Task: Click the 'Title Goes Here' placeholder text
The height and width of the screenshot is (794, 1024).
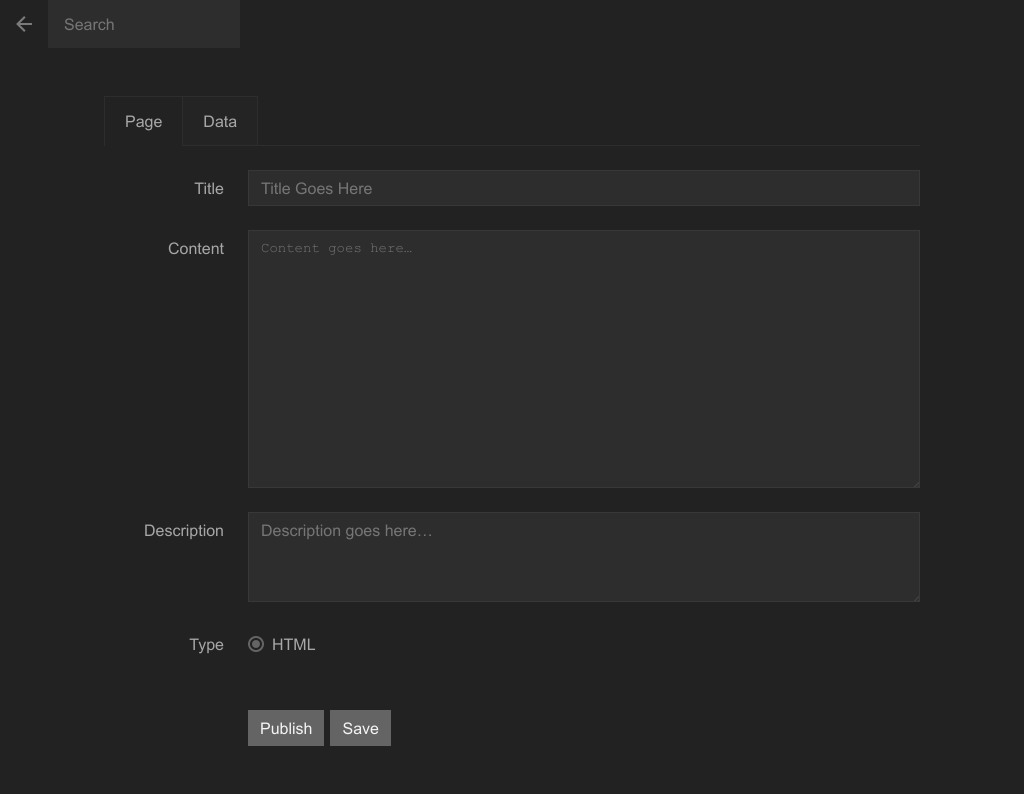Action: coord(316,188)
